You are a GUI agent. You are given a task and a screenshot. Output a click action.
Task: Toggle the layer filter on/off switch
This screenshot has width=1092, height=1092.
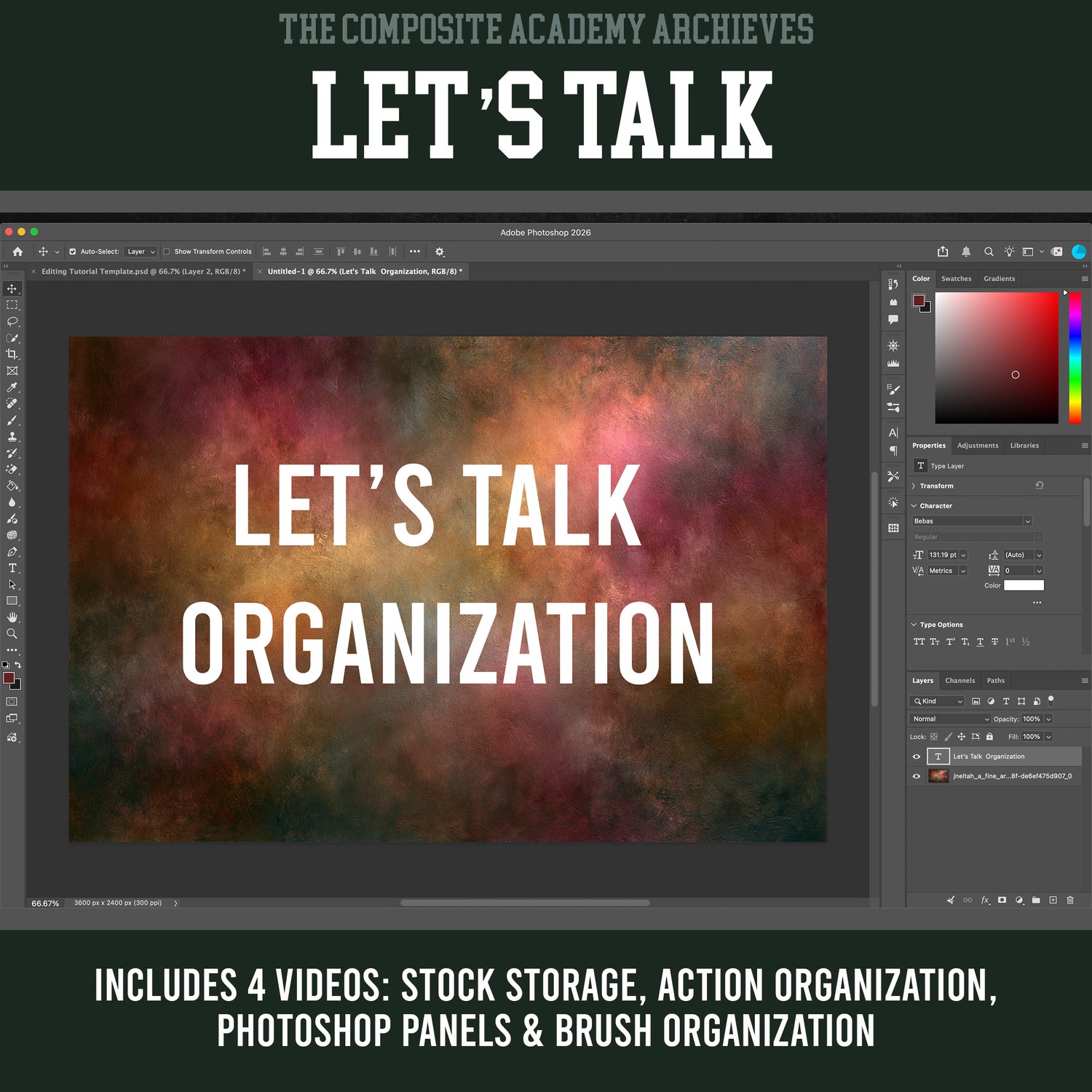1051,701
